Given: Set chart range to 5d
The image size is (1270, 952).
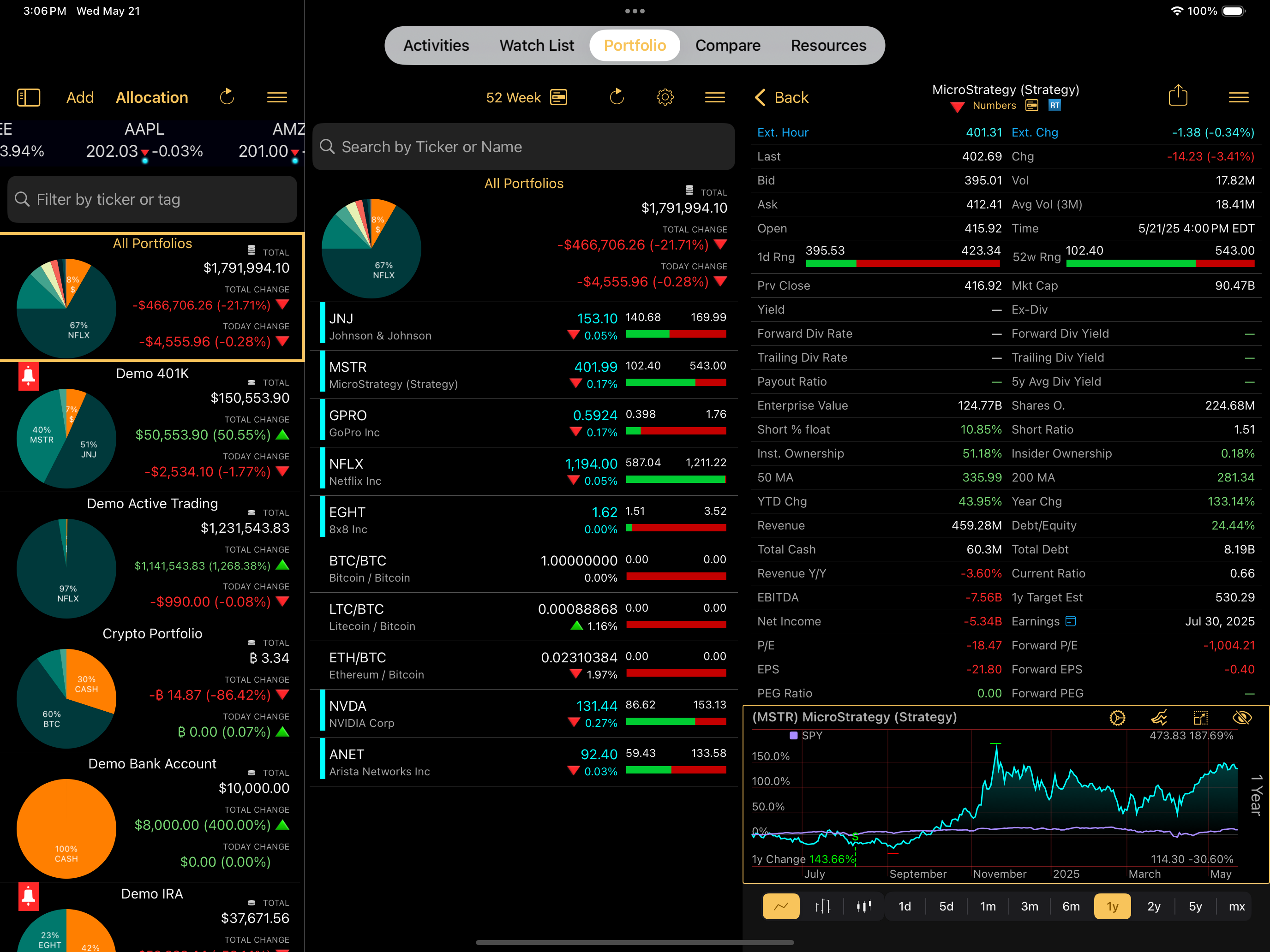Looking at the screenshot, I should (946, 907).
